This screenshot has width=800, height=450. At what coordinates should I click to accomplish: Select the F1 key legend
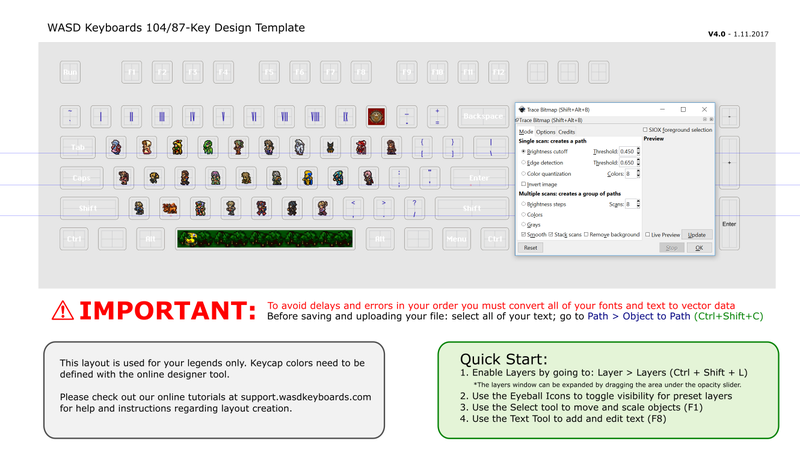click(132, 72)
